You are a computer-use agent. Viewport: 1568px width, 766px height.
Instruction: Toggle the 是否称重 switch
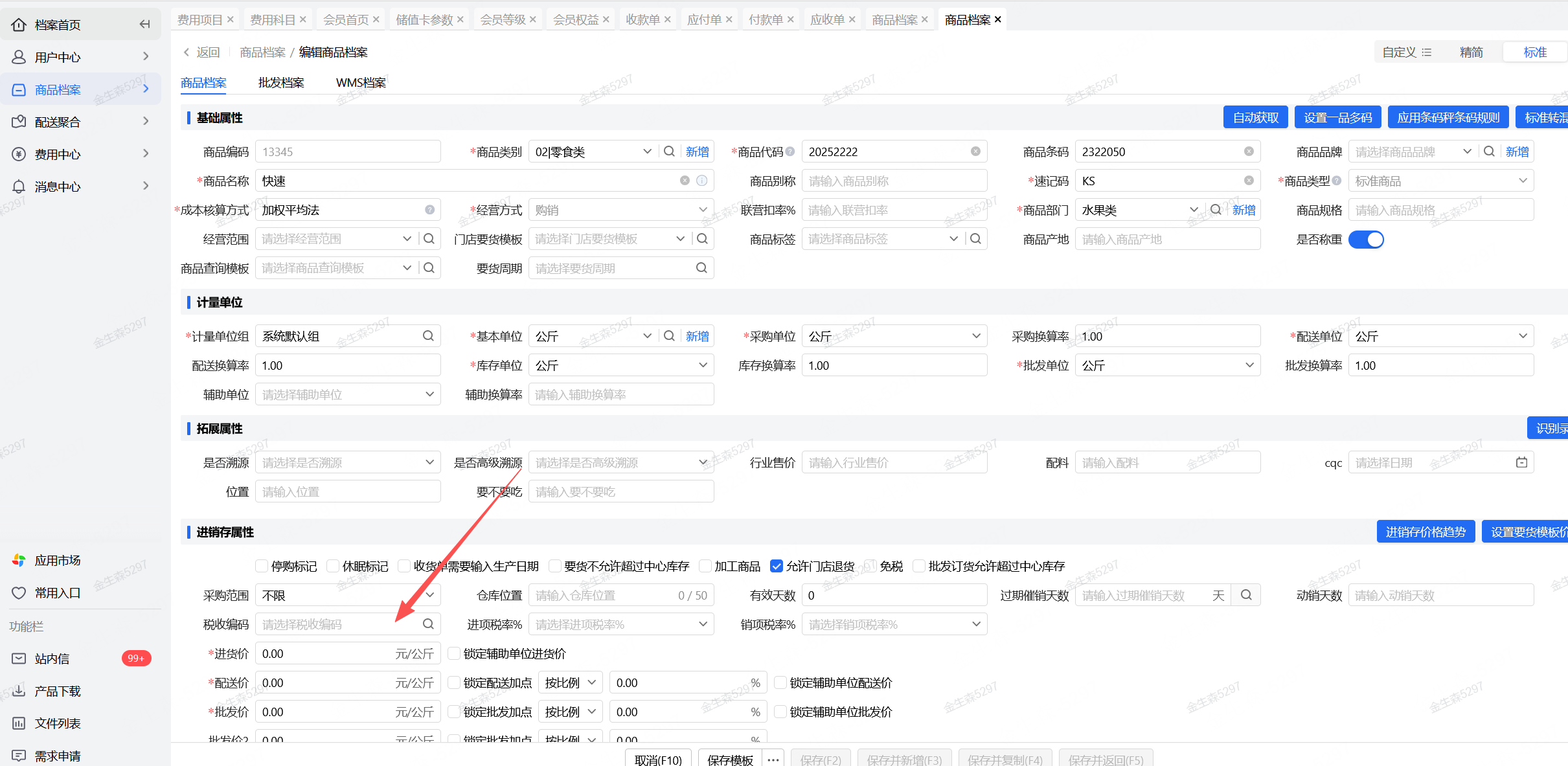[x=1366, y=240]
